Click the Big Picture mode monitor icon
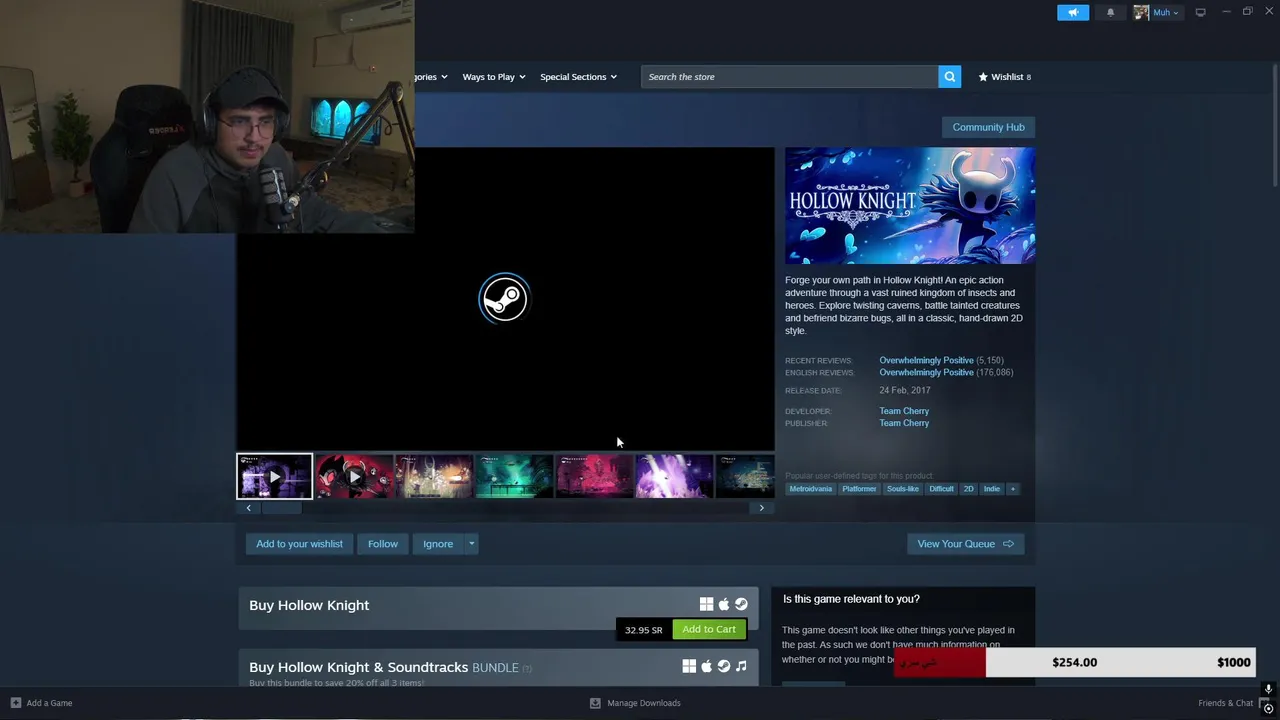 click(1200, 12)
